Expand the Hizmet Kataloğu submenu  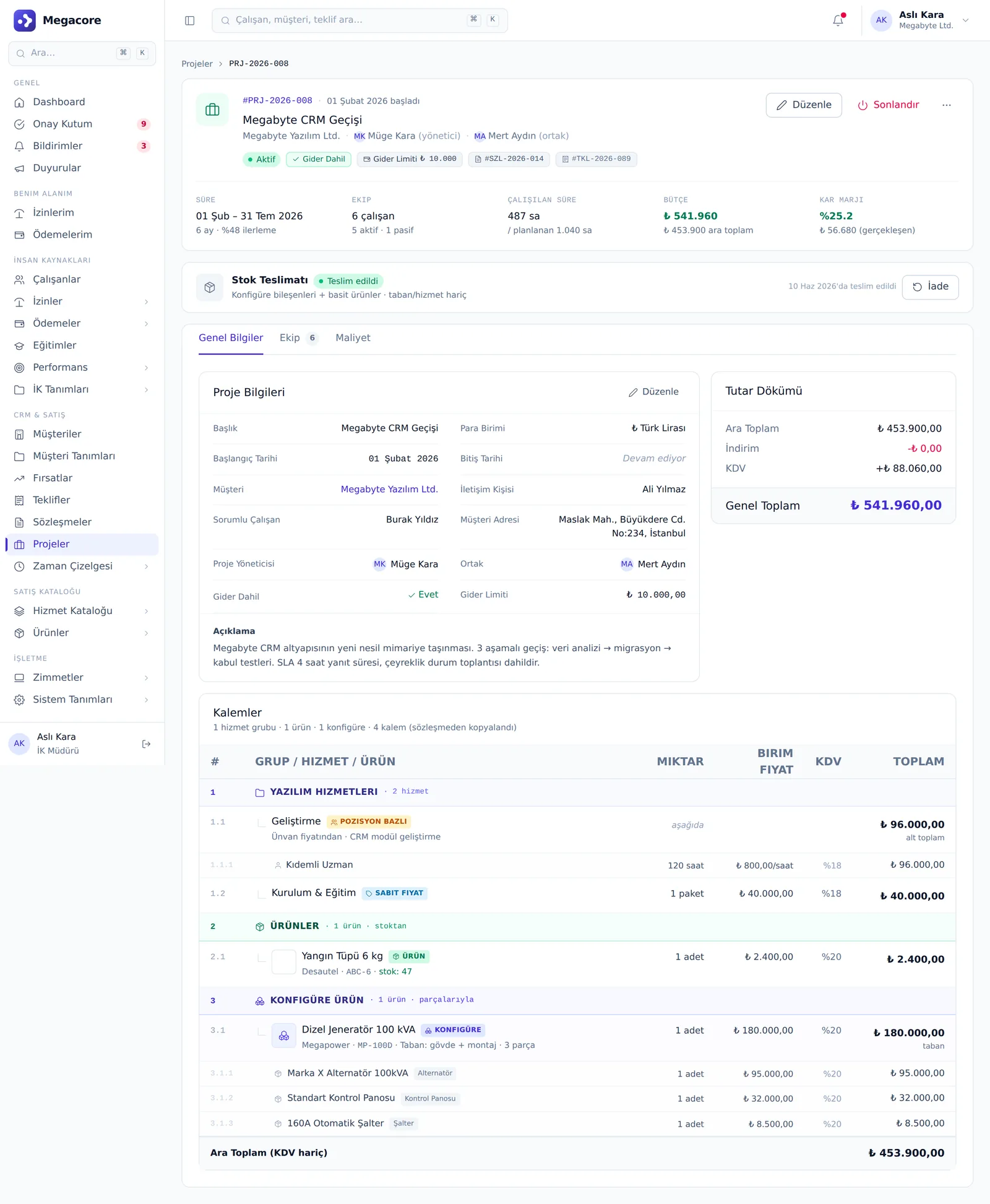pos(147,612)
